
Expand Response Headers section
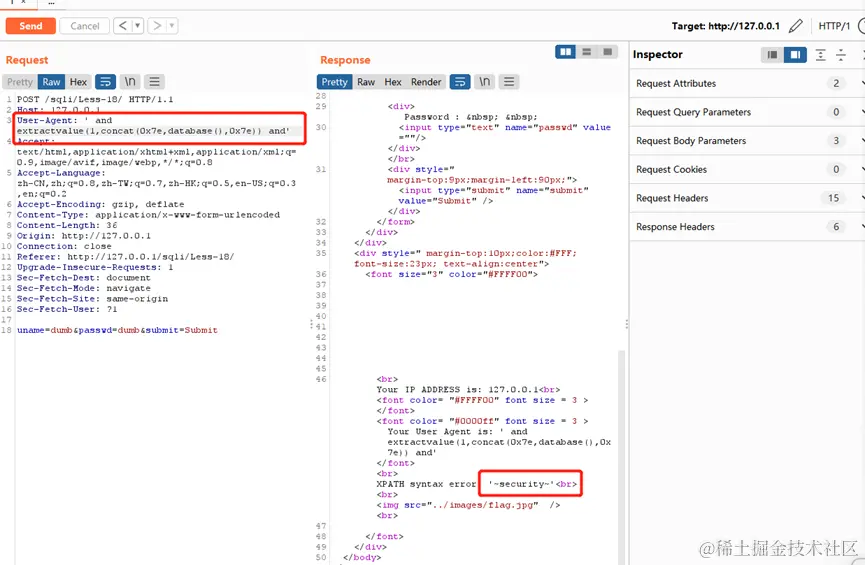(747, 227)
